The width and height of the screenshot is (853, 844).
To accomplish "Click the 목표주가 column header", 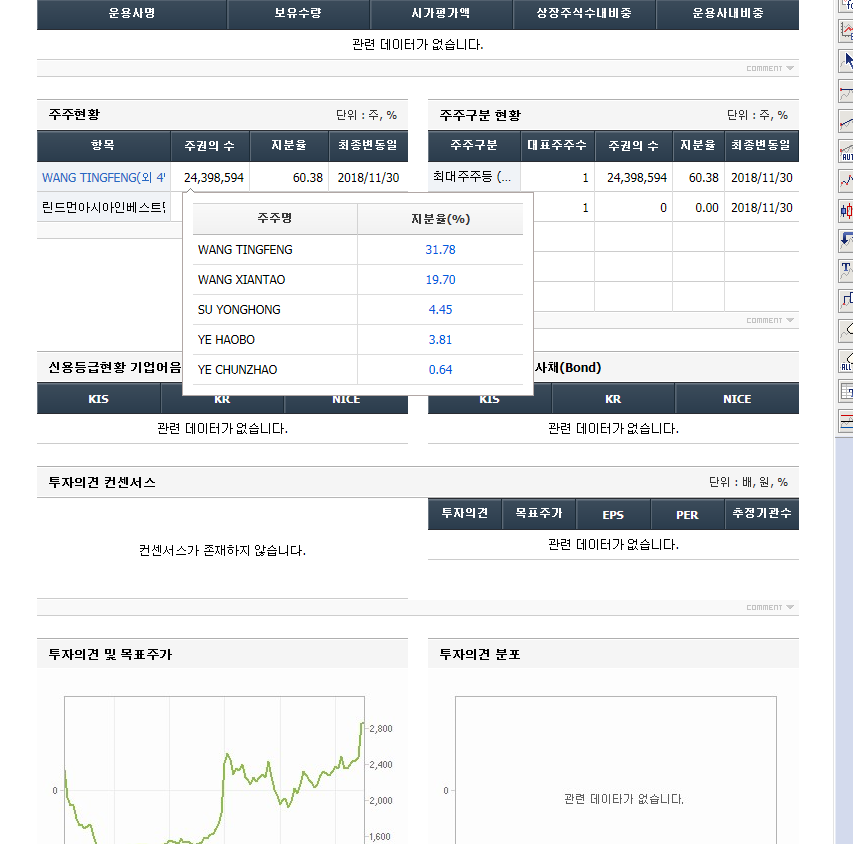I will point(539,514).
